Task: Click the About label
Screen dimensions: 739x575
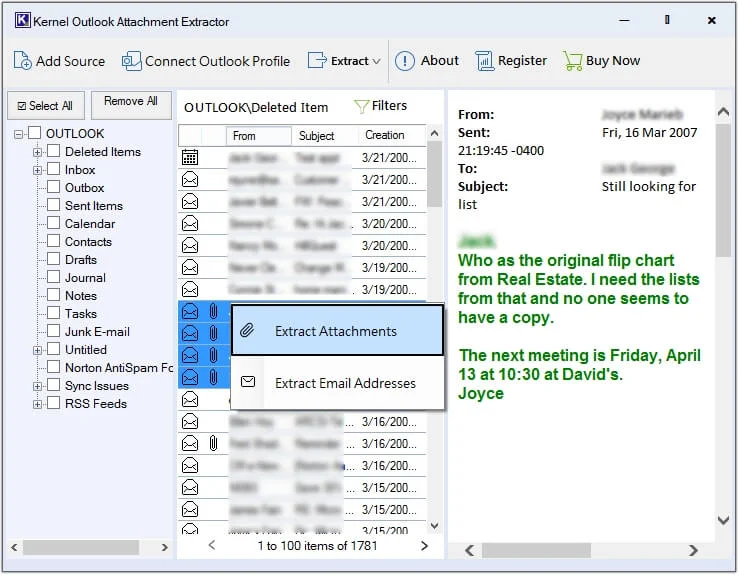Action: [439, 60]
